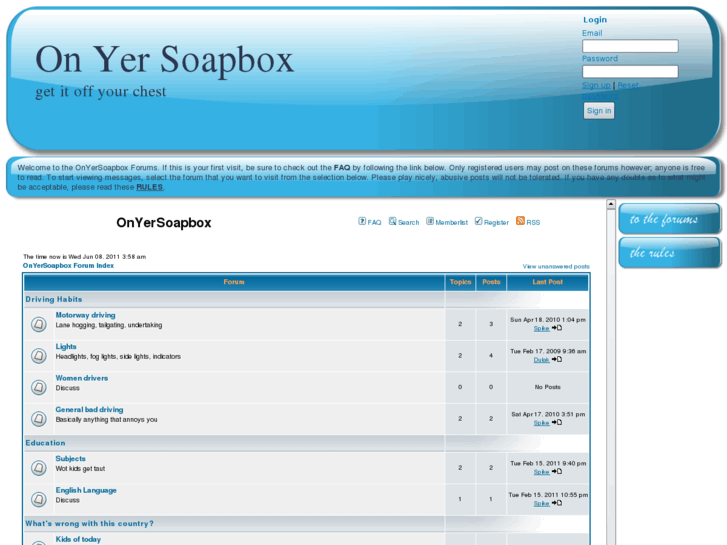Click the Lights forum folder icon
The height and width of the screenshot is (545, 727).
pos(39,356)
